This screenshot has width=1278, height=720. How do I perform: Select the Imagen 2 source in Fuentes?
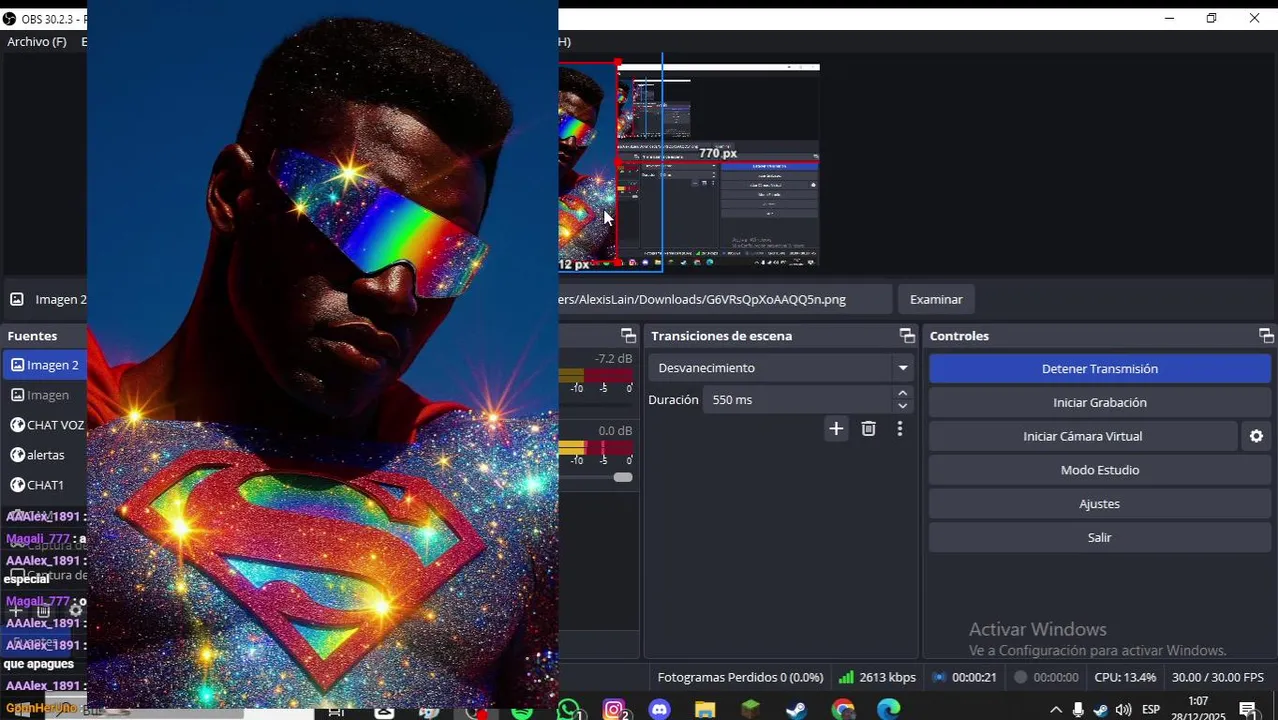coord(44,365)
